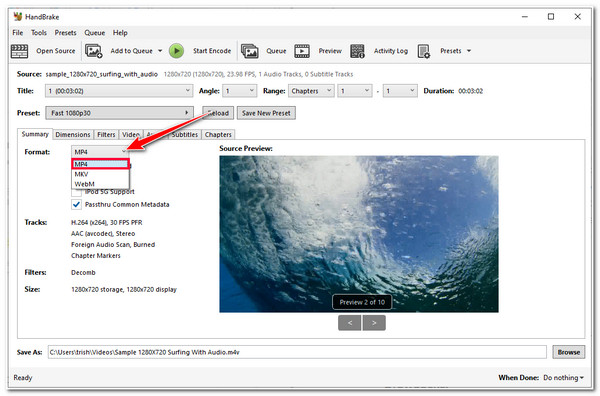The image size is (600, 396).
Task: Click the Browse button
Action: click(x=569, y=352)
